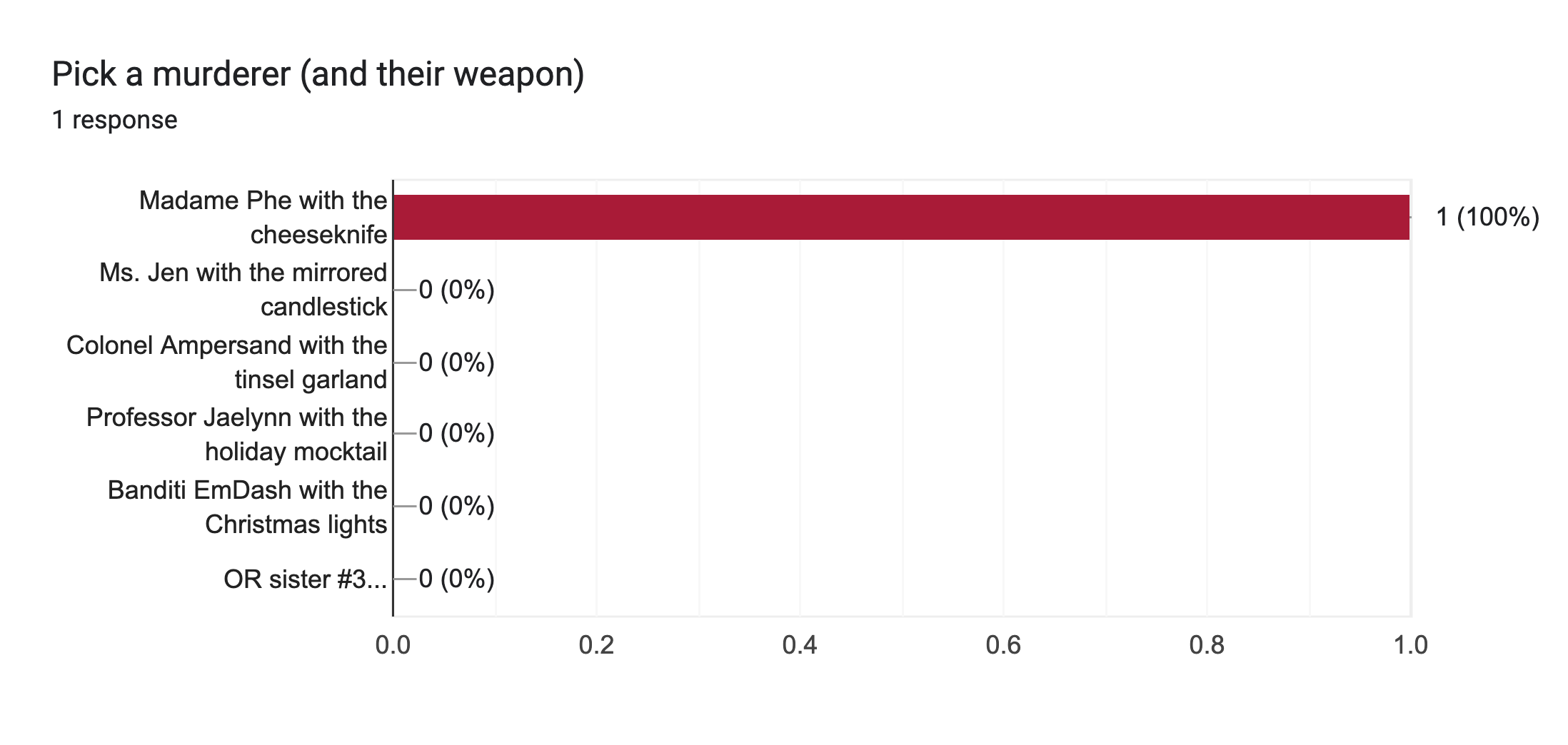Click the red Madame Phe bar
The height and width of the screenshot is (745, 1568).
point(901,217)
